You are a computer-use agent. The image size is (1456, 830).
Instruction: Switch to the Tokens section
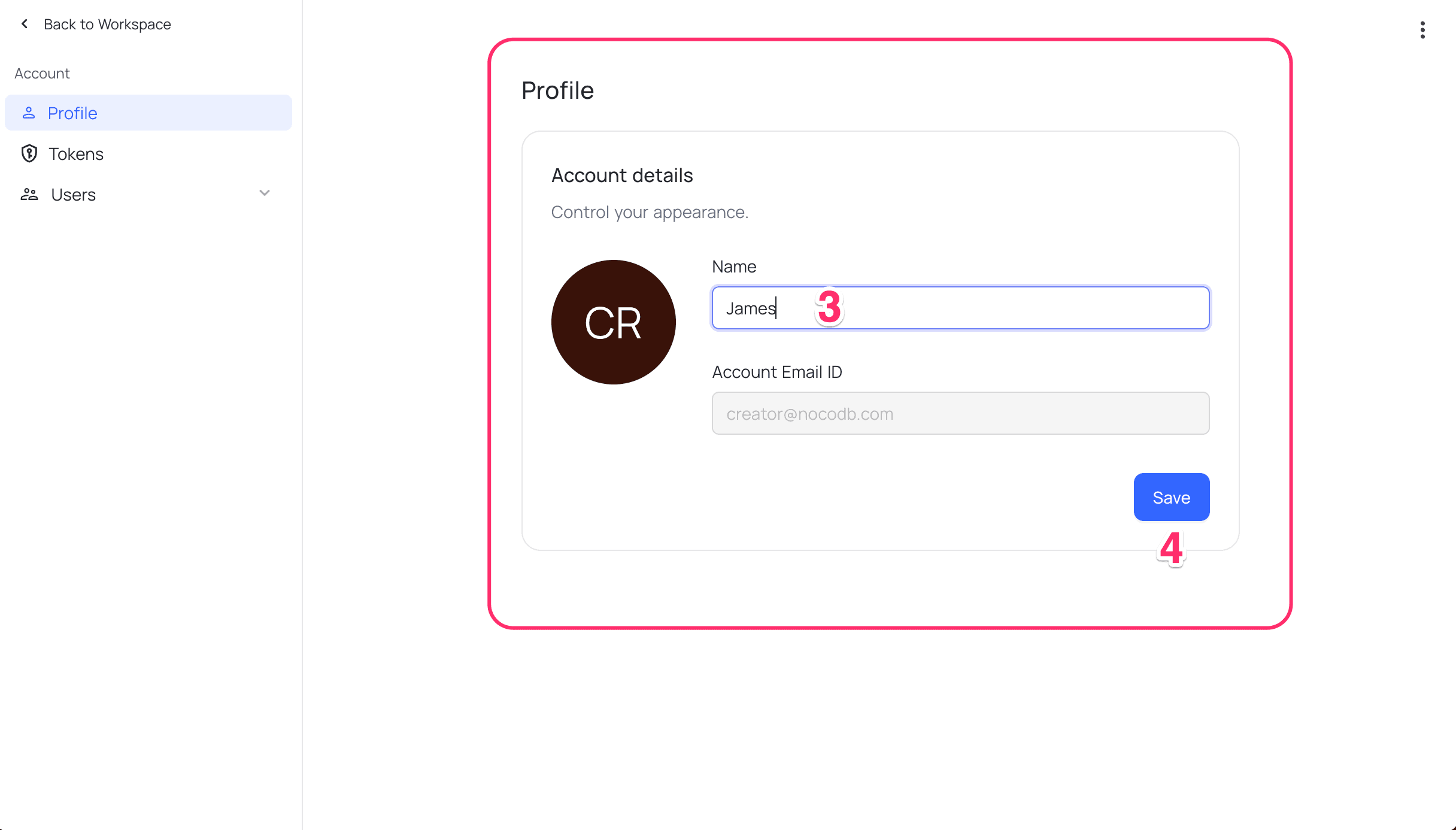[76, 153]
